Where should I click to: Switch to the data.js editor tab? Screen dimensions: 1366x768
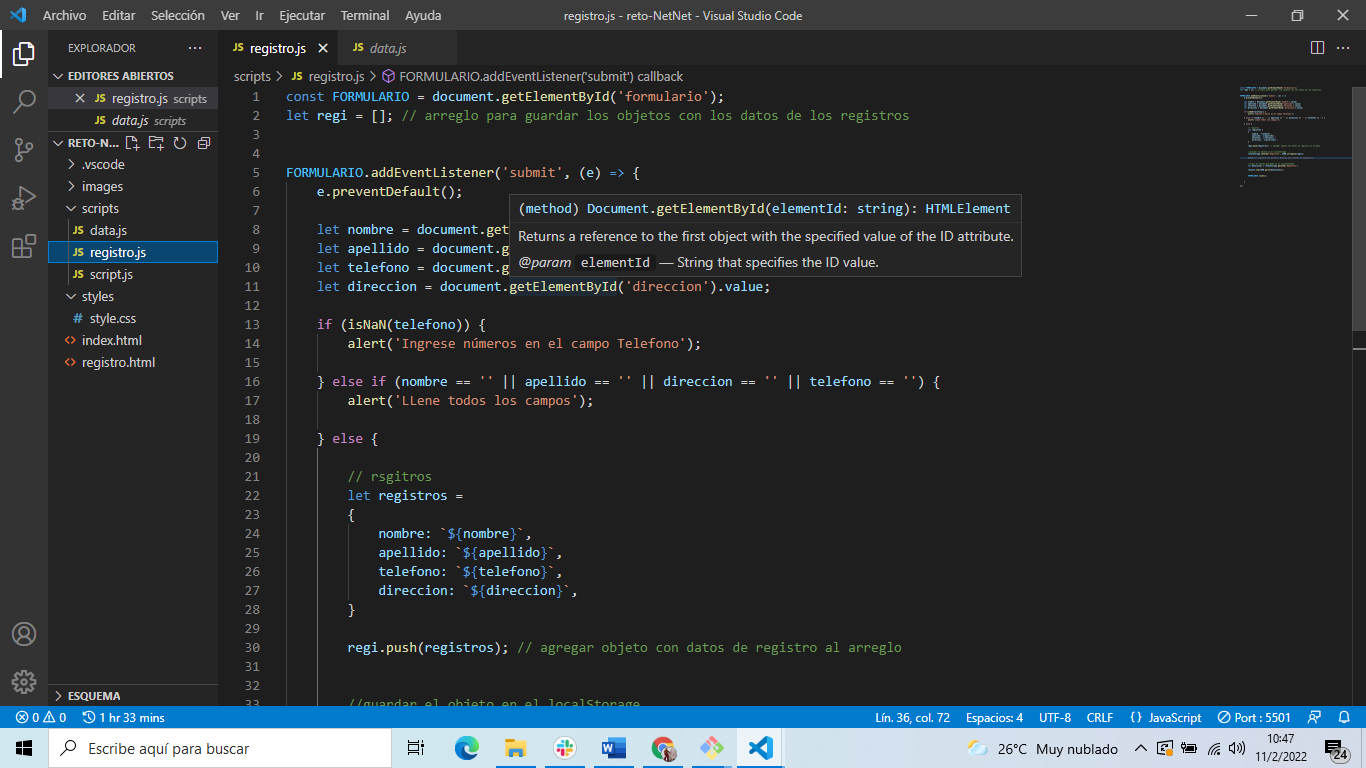click(x=398, y=48)
